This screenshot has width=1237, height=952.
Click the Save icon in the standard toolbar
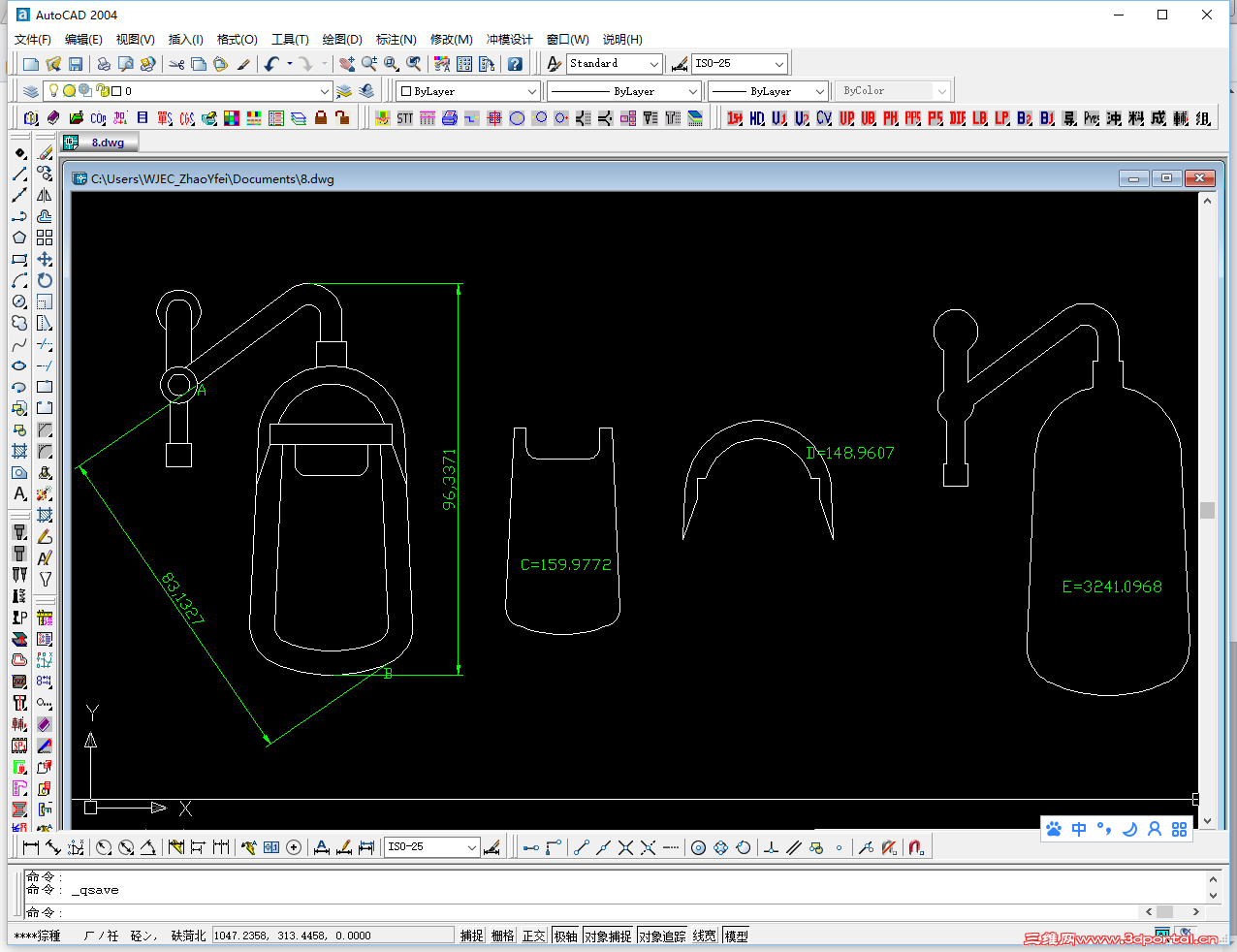pos(76,64)
